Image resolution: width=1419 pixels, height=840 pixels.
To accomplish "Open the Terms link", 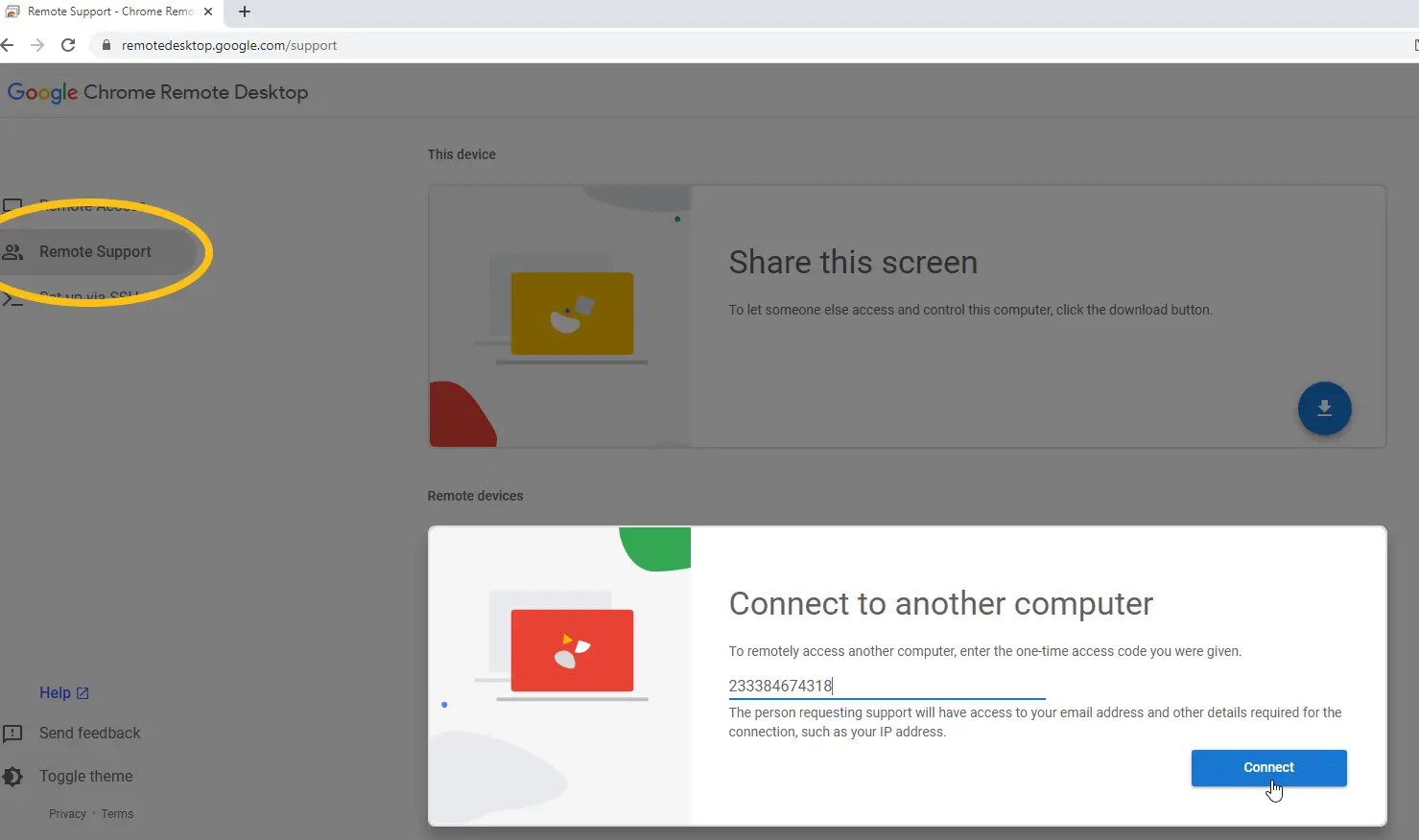I will click(117, 814).
